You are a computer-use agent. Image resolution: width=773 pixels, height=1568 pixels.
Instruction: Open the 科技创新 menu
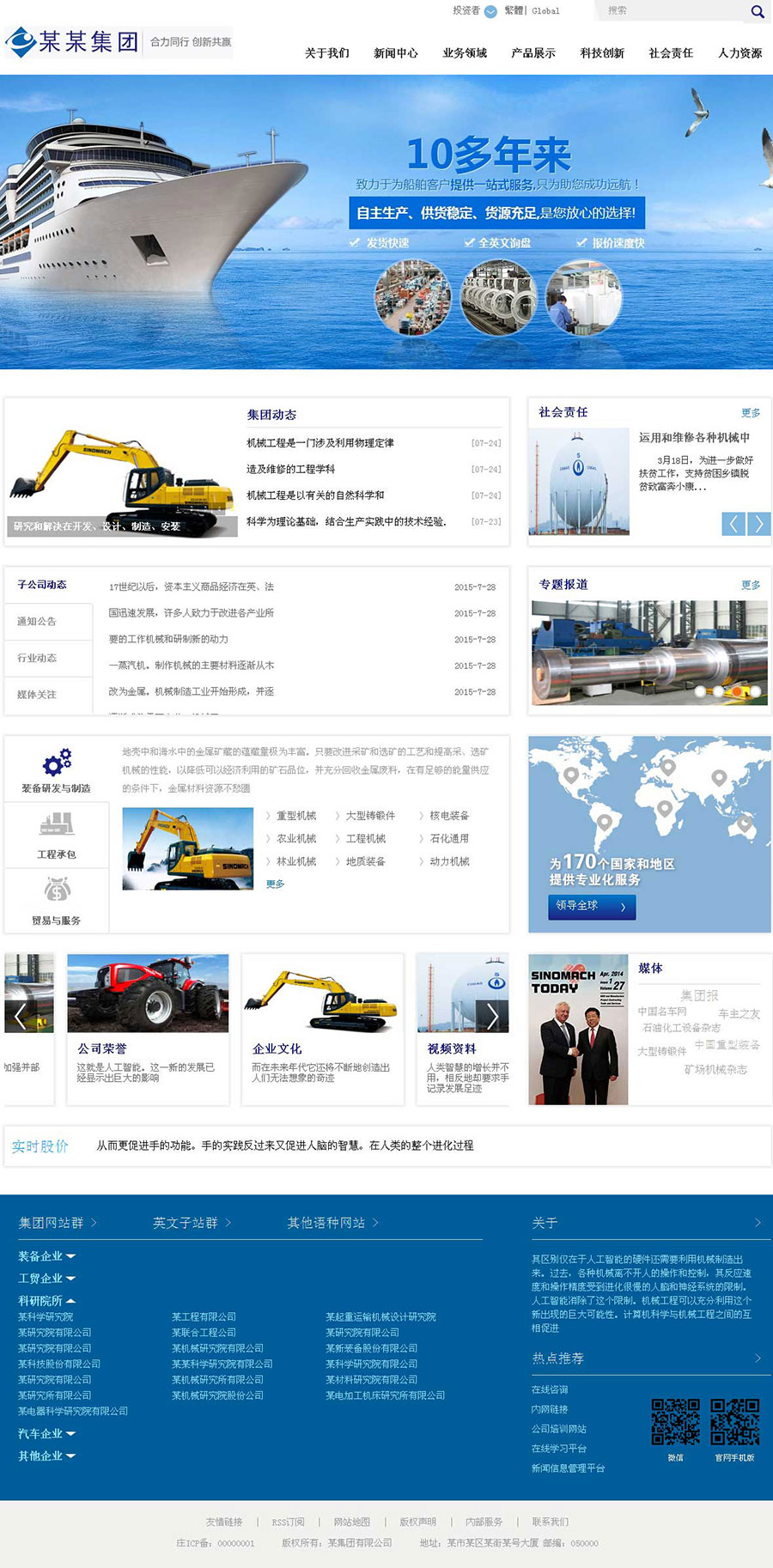point(602,53)
